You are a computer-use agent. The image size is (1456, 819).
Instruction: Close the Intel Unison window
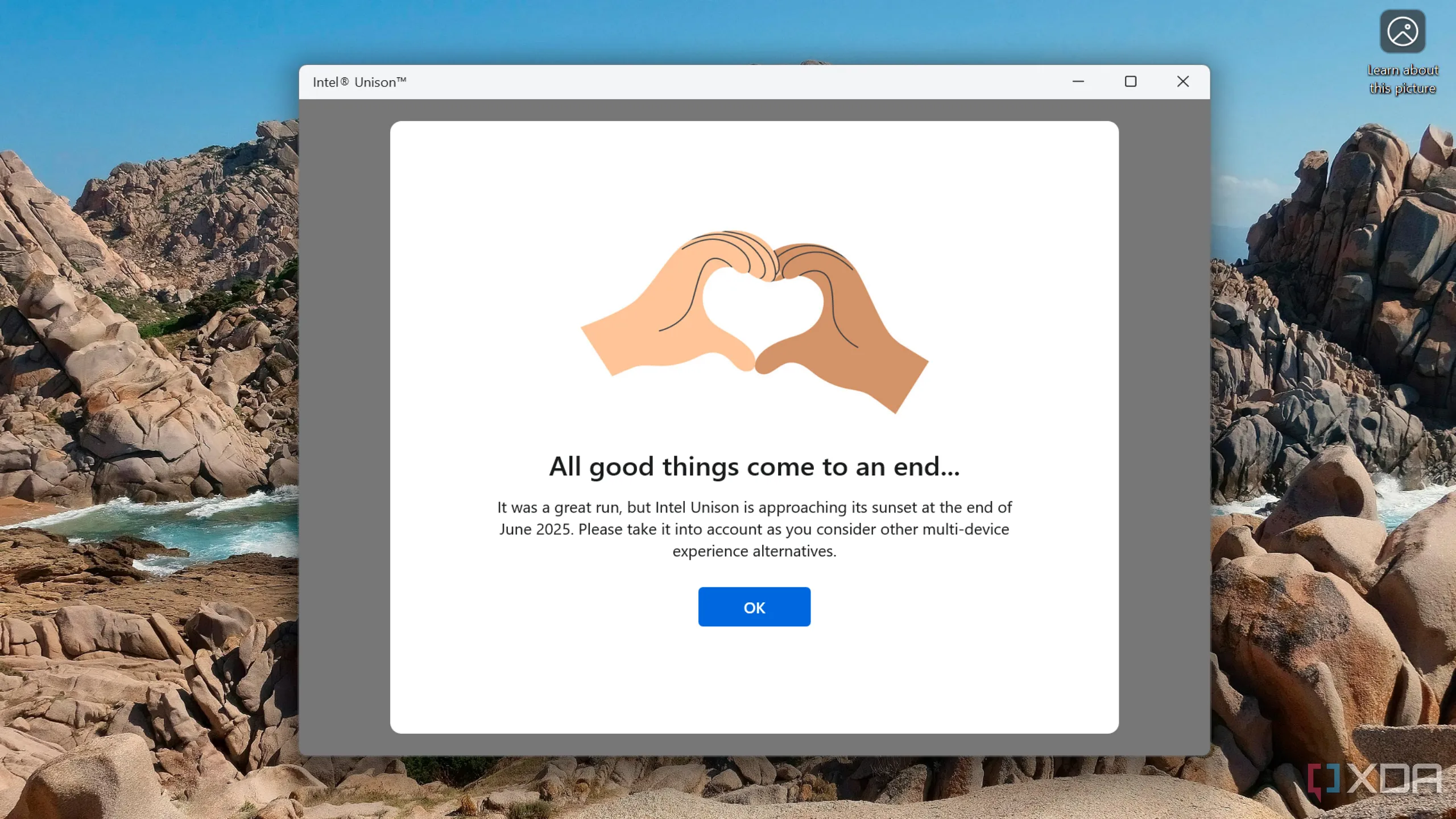coord(1182,82)
